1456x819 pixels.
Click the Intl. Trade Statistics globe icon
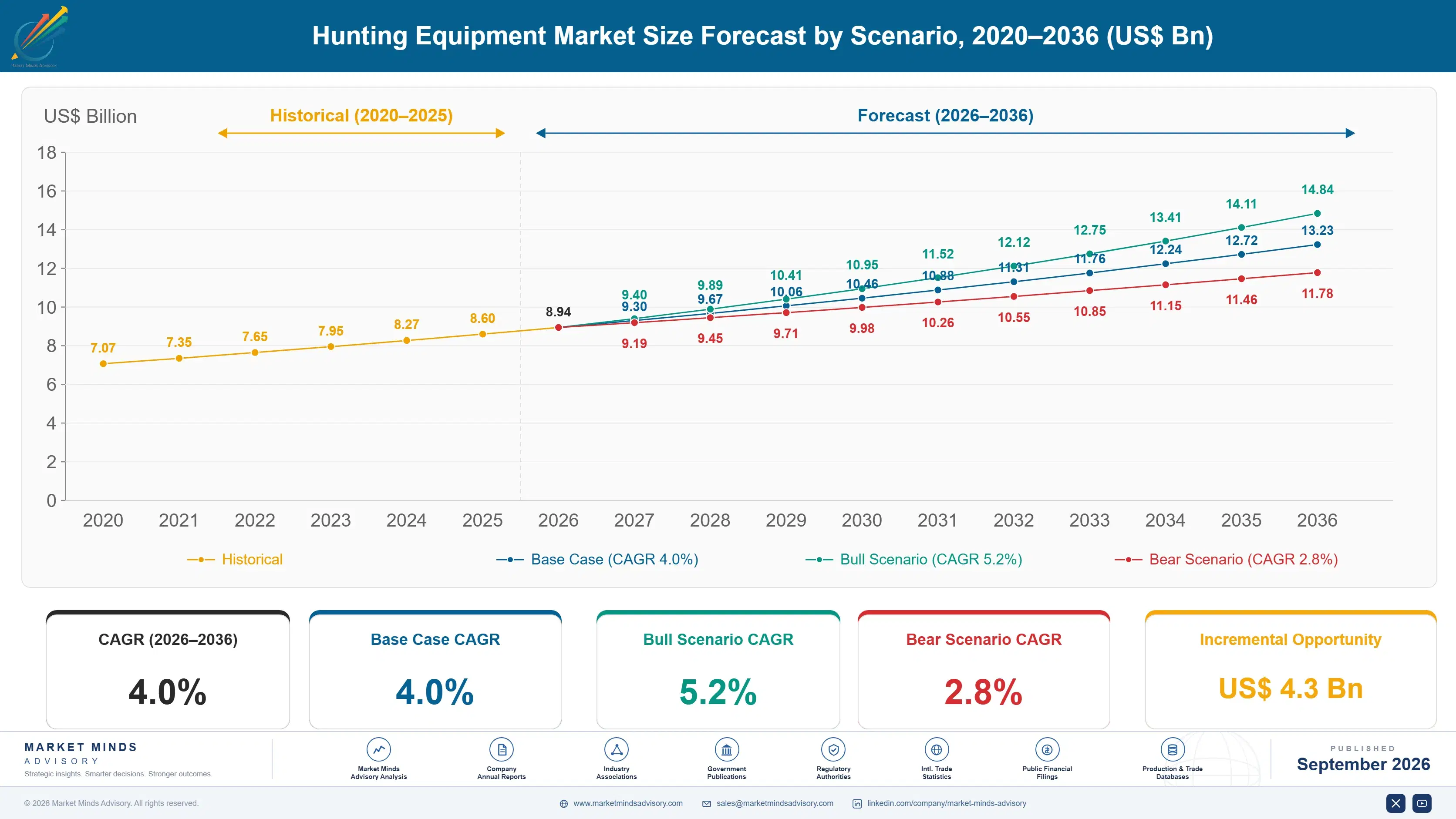[937, 749]
